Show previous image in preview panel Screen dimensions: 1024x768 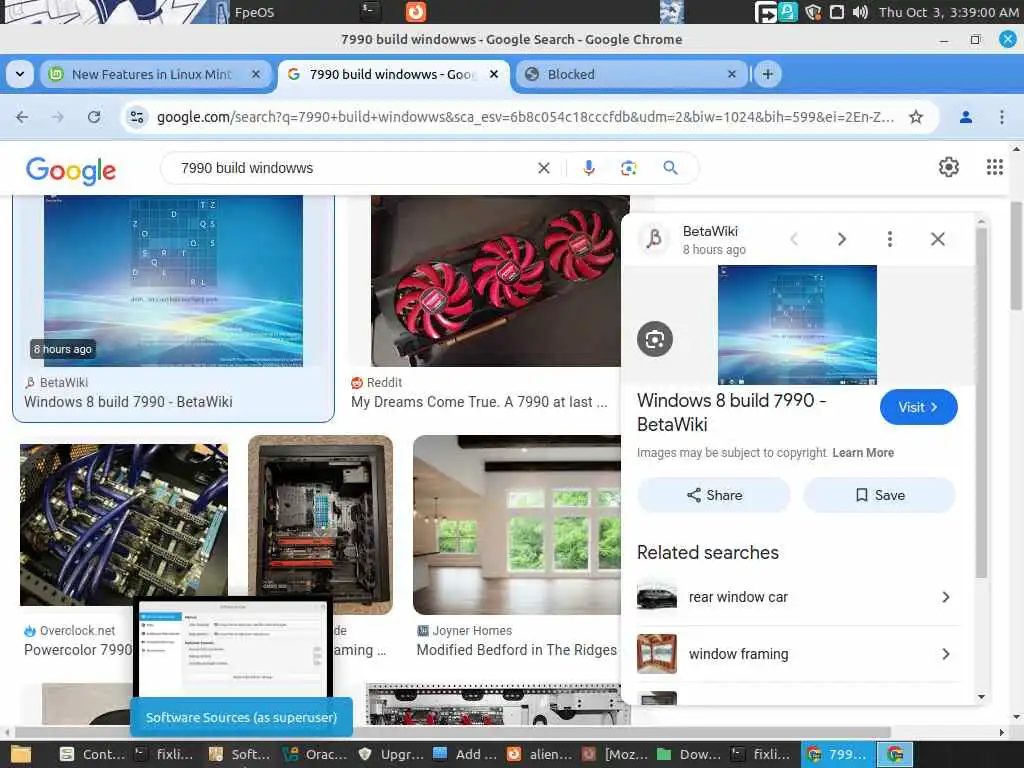point(794,239)
